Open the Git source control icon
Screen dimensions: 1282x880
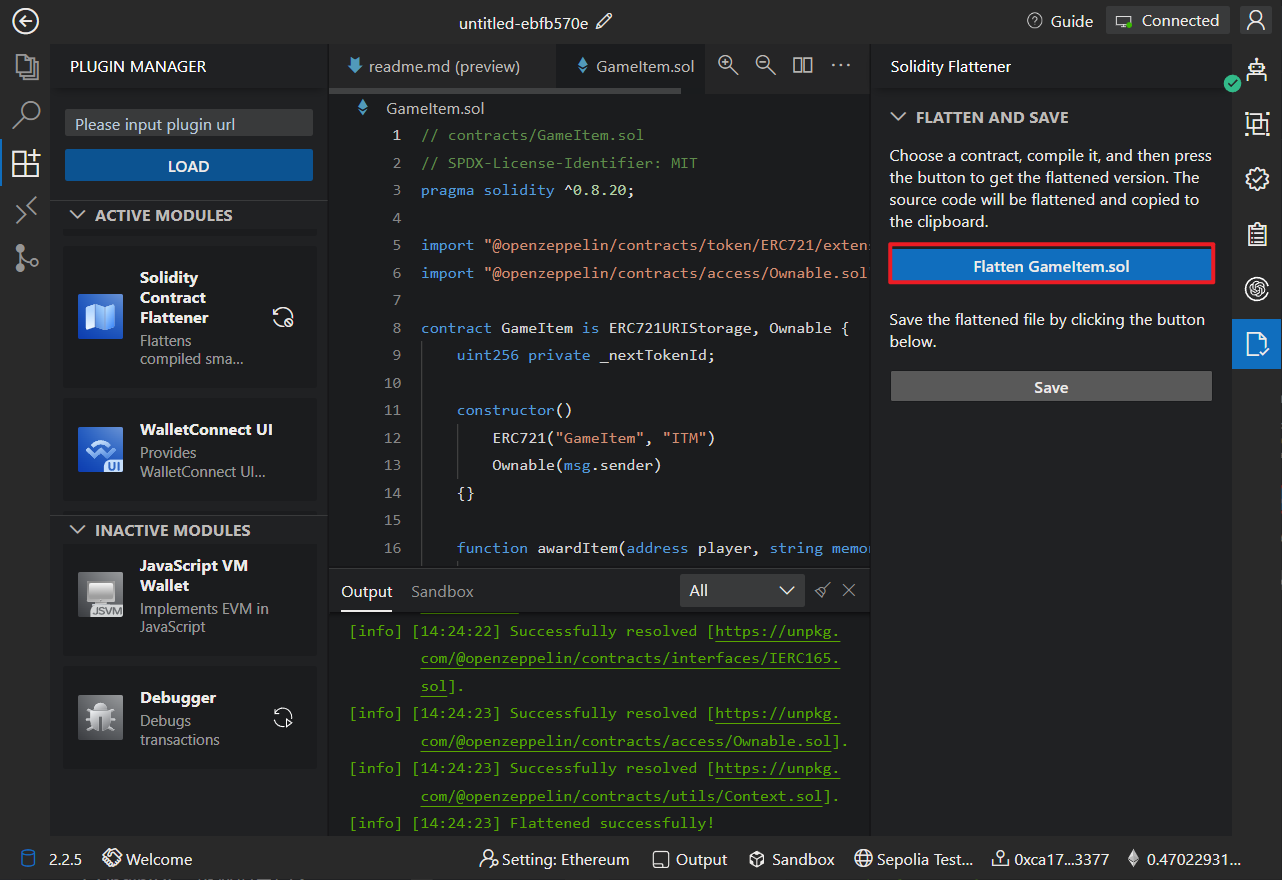point(26,258)
